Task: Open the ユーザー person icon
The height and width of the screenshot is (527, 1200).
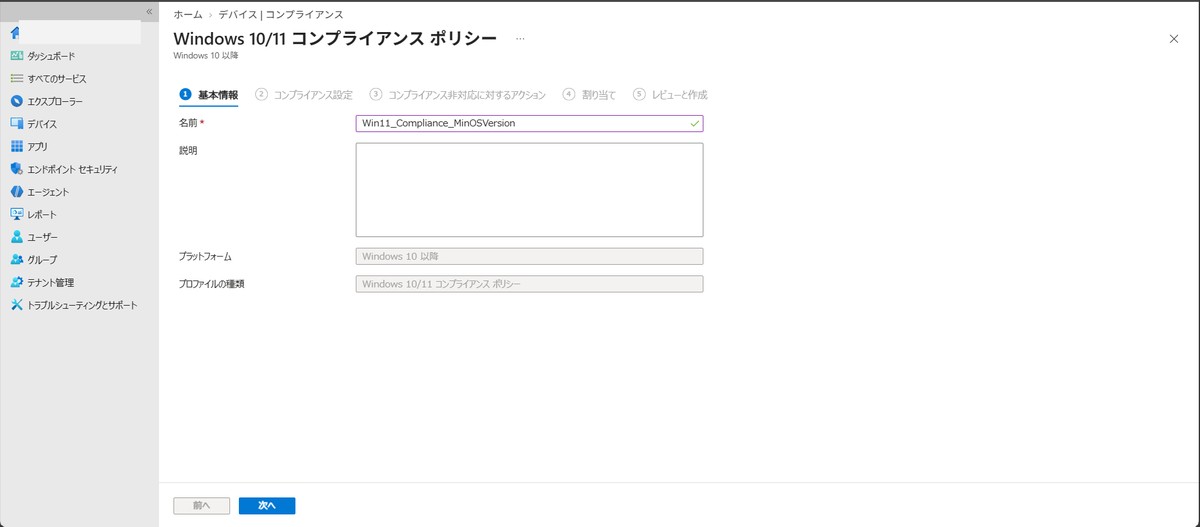Action: [16, 237]
